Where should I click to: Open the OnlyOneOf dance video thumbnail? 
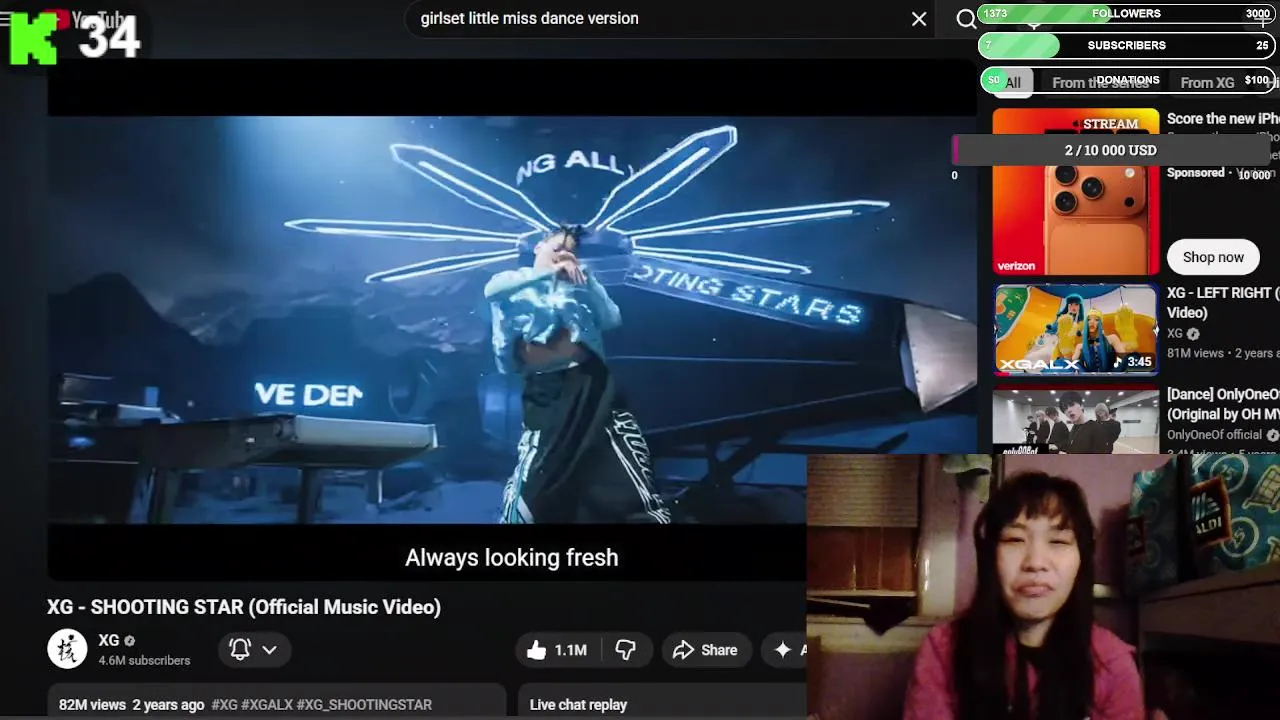pos(1076,421)
